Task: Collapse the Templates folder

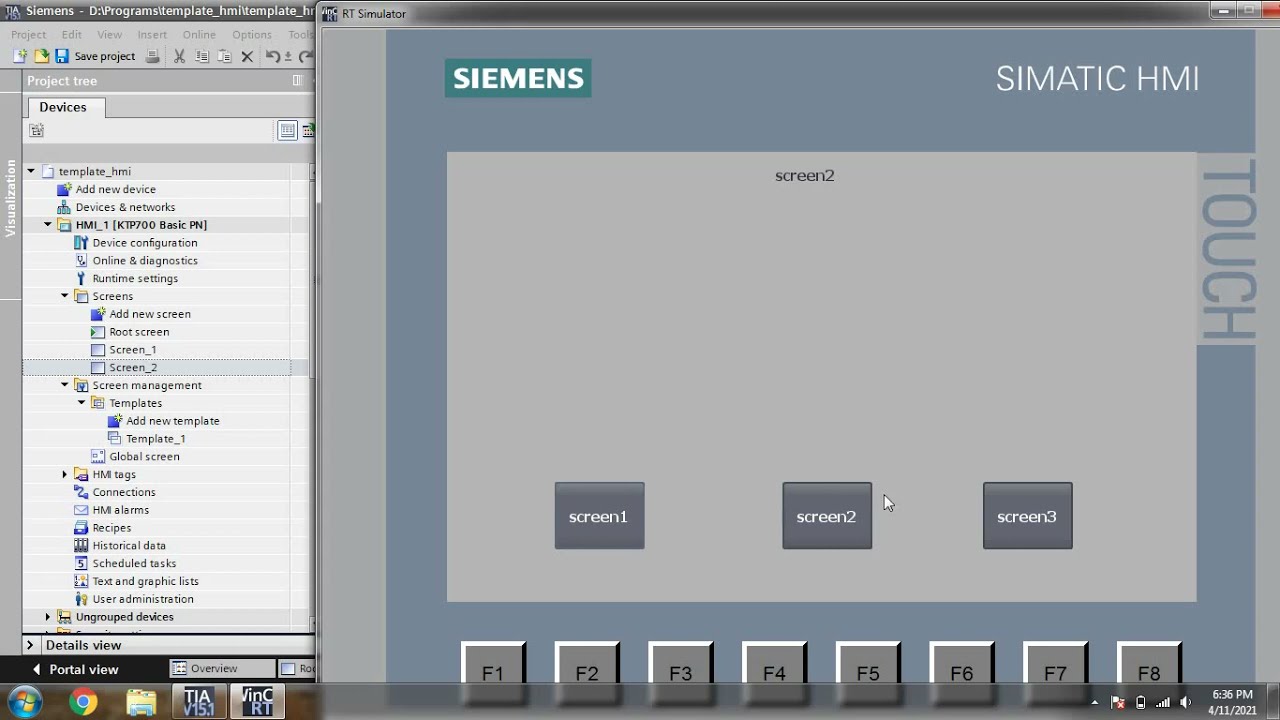Action: (82, 403)
